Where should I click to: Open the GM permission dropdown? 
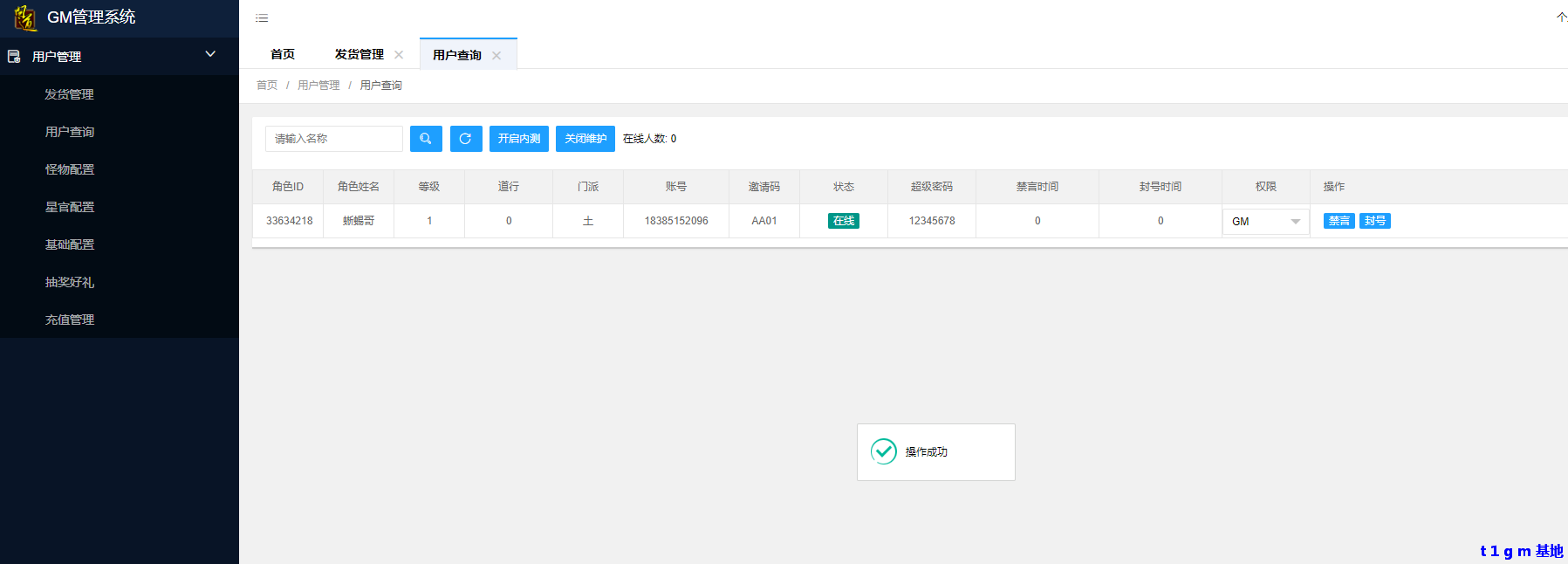click(x=1265, y=222)
